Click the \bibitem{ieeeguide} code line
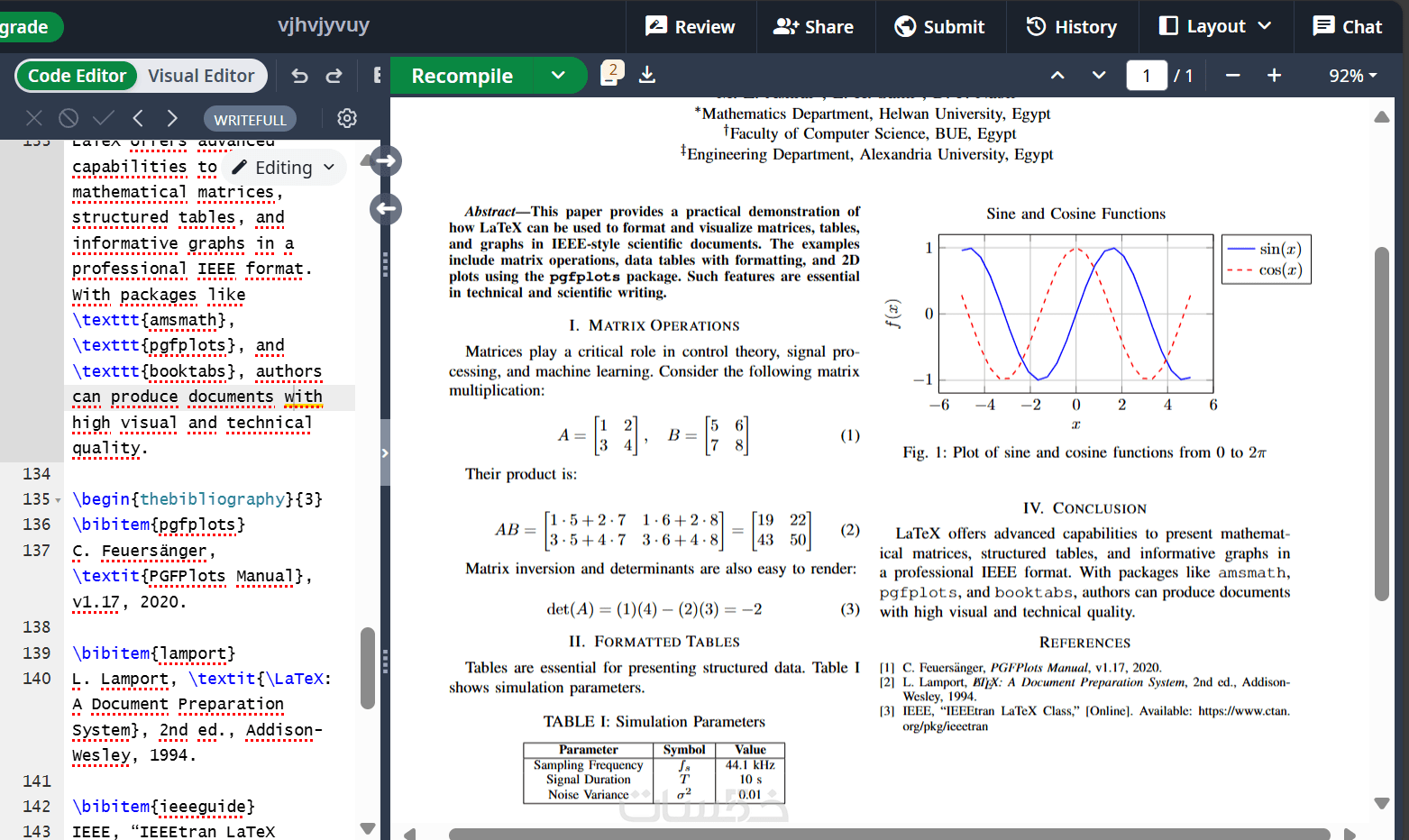The width and height of the screenshot is (1409, 840). point(163,807)
